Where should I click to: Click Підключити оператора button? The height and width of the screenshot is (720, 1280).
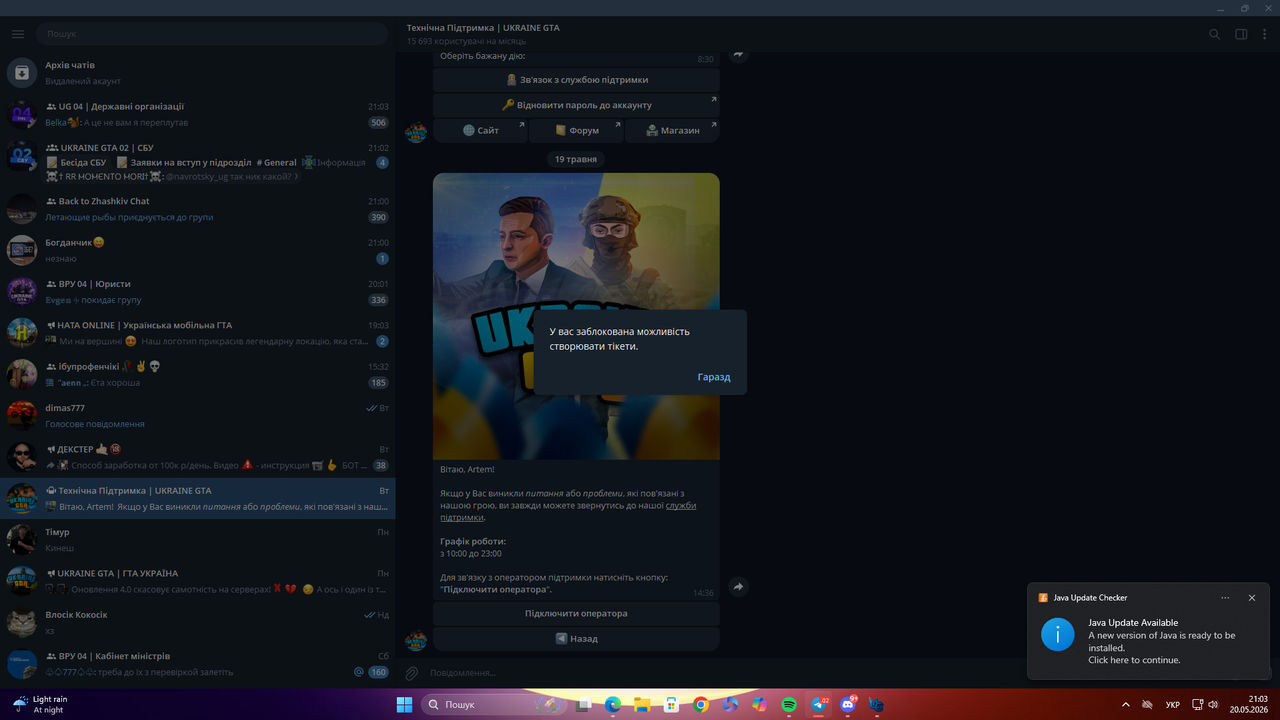click(576, 613)
